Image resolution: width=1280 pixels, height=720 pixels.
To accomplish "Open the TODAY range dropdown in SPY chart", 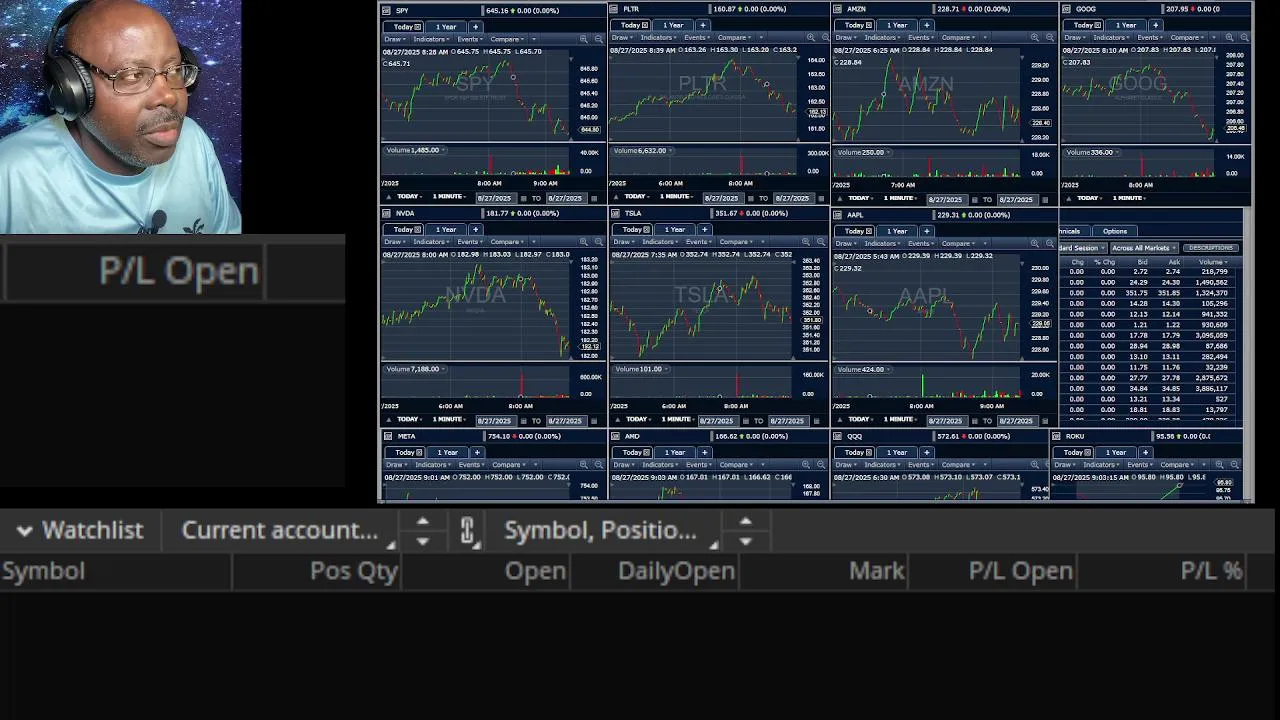I will click(x=411, y=197).
